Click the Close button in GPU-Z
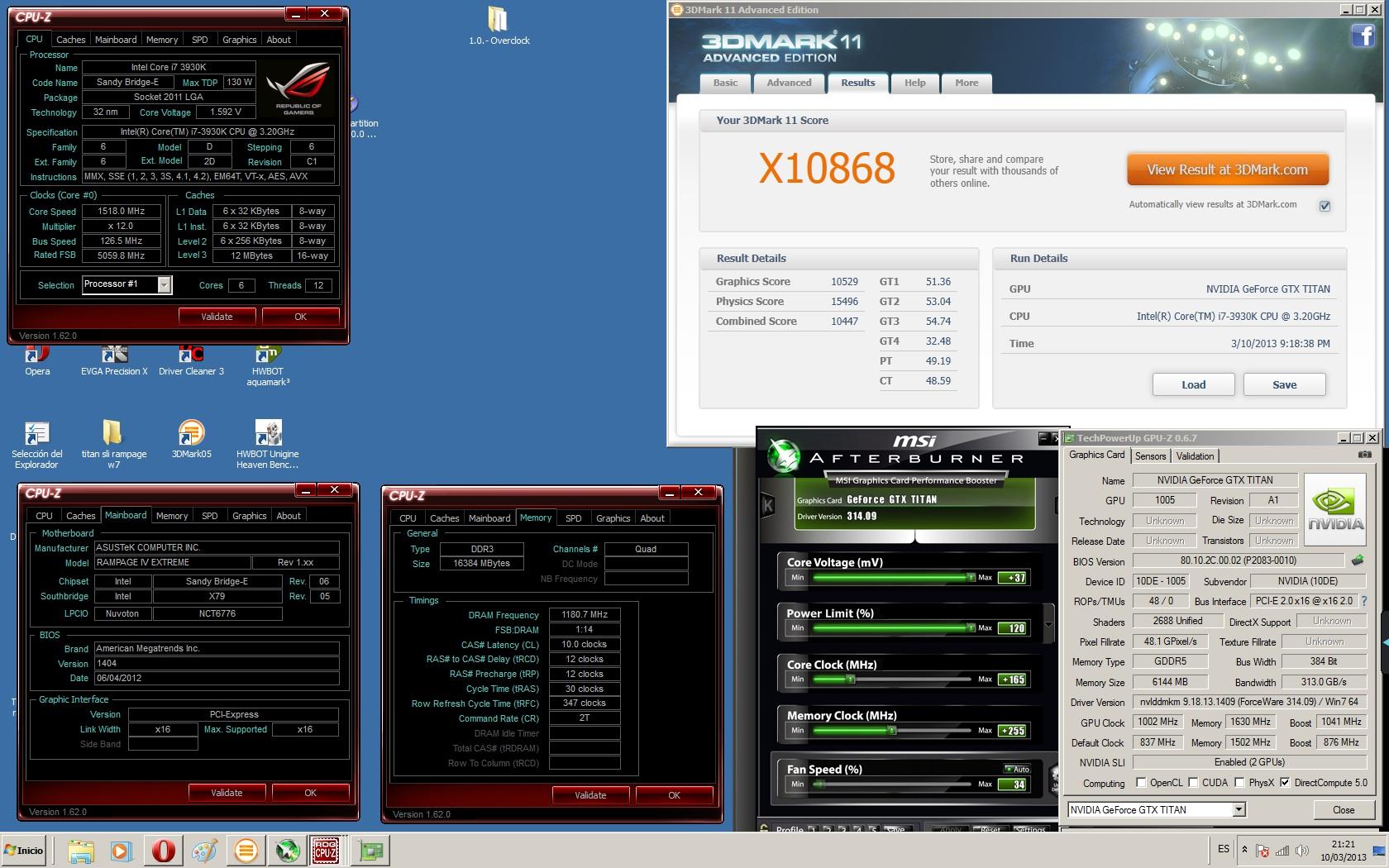 click(x=1343, y=810)
